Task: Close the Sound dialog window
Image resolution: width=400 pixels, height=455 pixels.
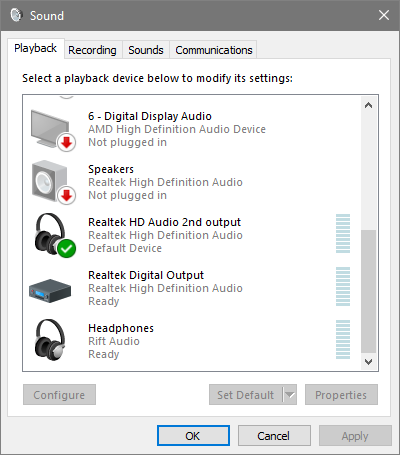Action: (384, 15)
